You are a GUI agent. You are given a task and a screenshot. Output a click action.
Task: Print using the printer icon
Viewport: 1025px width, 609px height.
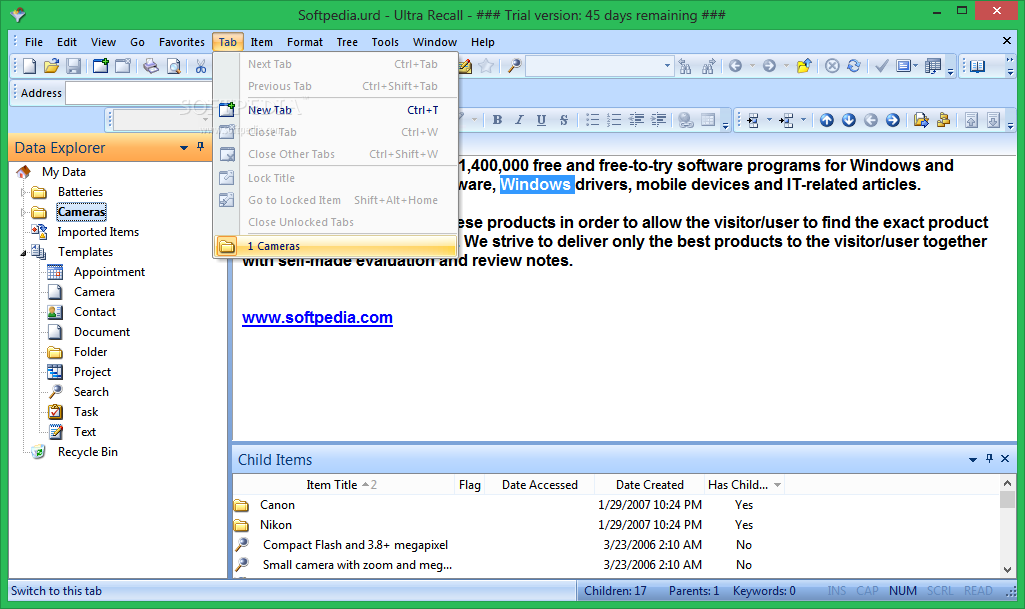pos(151,65)
